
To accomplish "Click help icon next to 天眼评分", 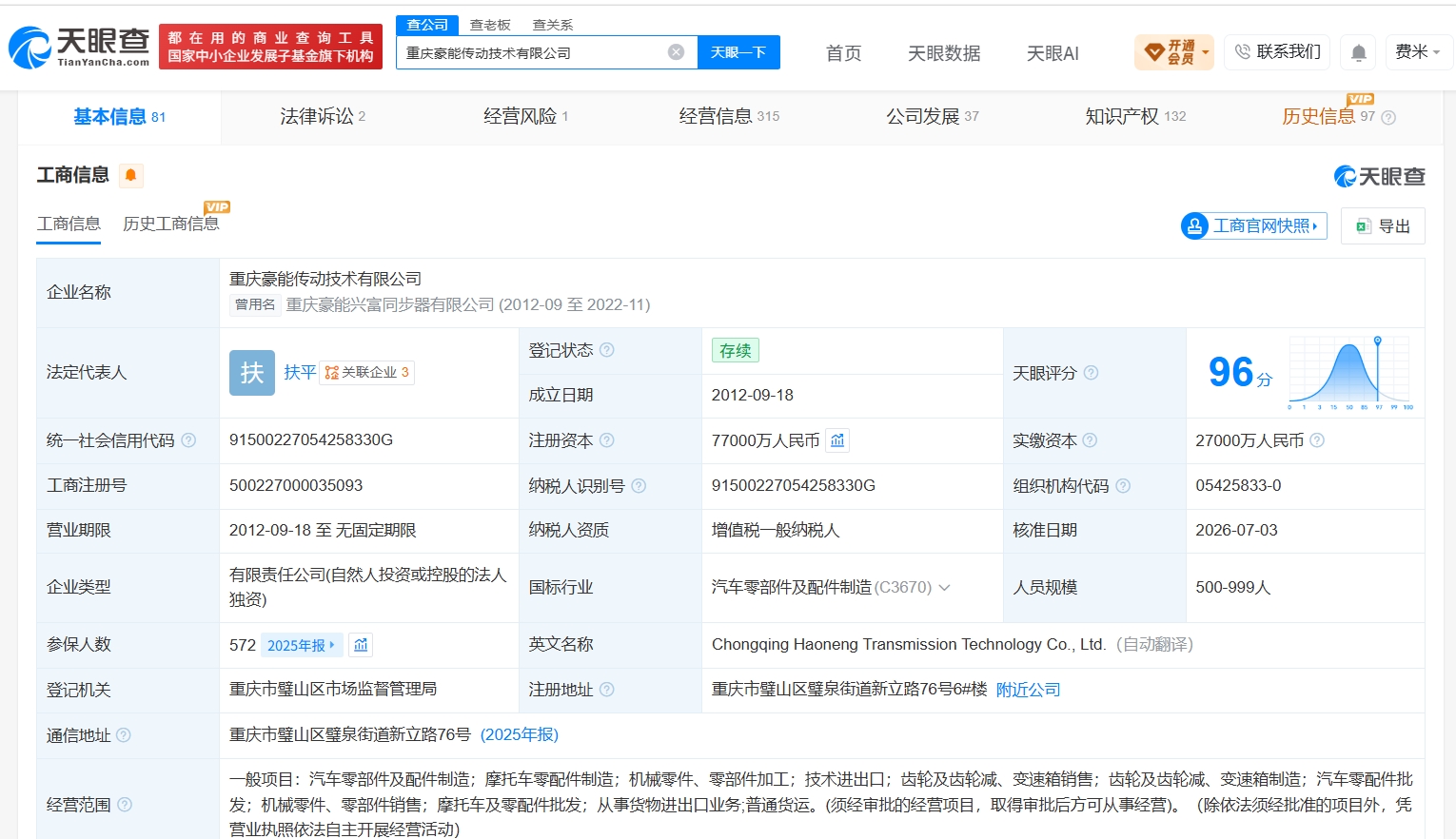I will click(x=1092, y=373).
